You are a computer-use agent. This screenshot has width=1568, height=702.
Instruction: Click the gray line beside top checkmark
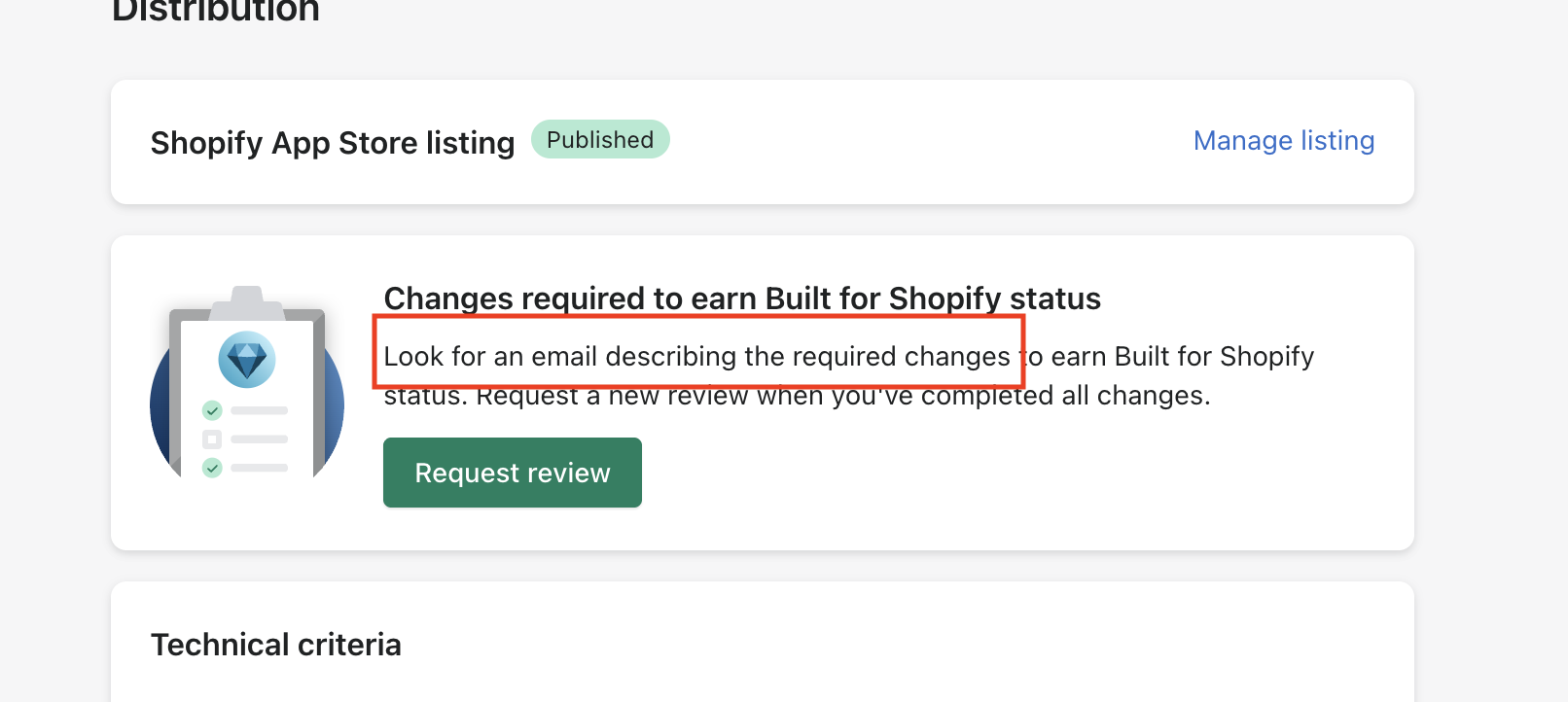(259, 410)
